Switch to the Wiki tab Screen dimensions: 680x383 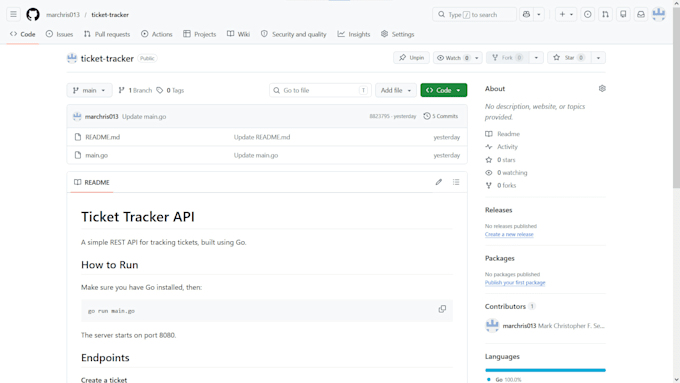click(x=239, y=34)
